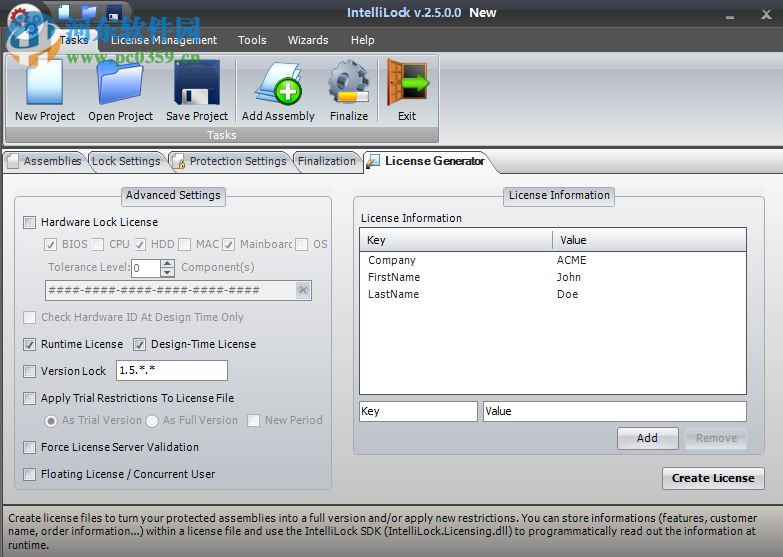Select the As Full Version radio button
Viewport: 783px width, 557px height.
pos(152,421)
